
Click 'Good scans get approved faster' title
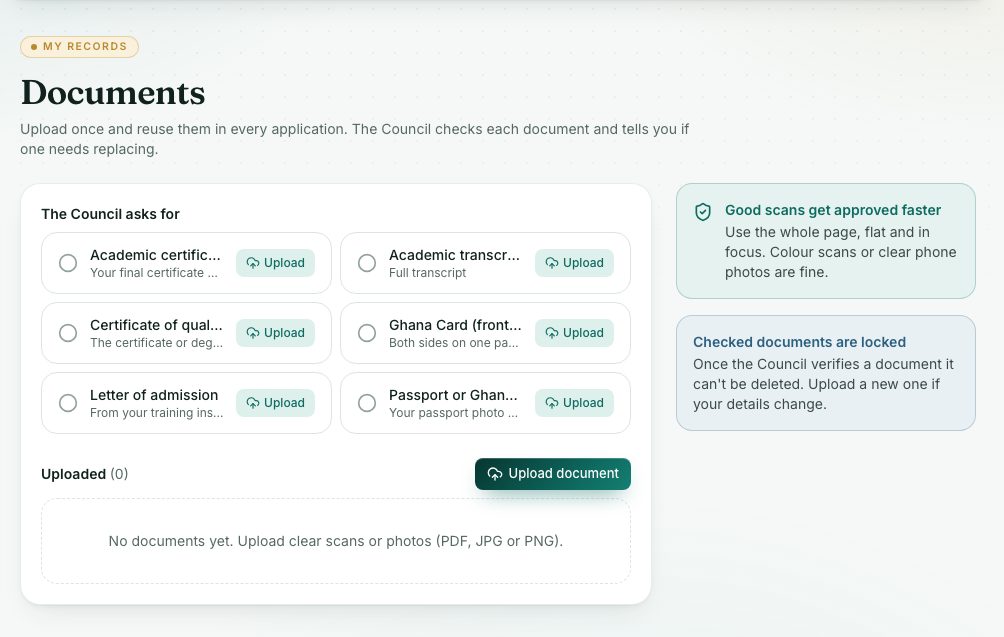pos(832,210)
